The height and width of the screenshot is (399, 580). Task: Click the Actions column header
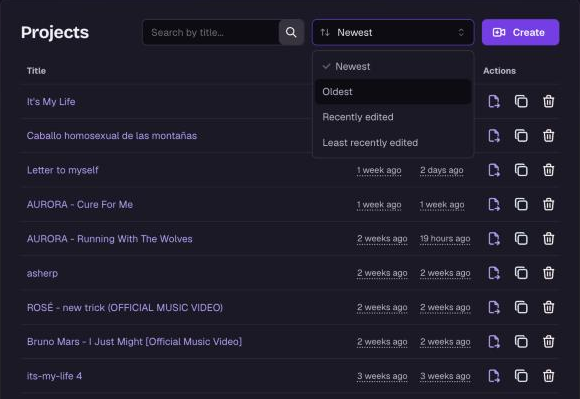point(499,71)
